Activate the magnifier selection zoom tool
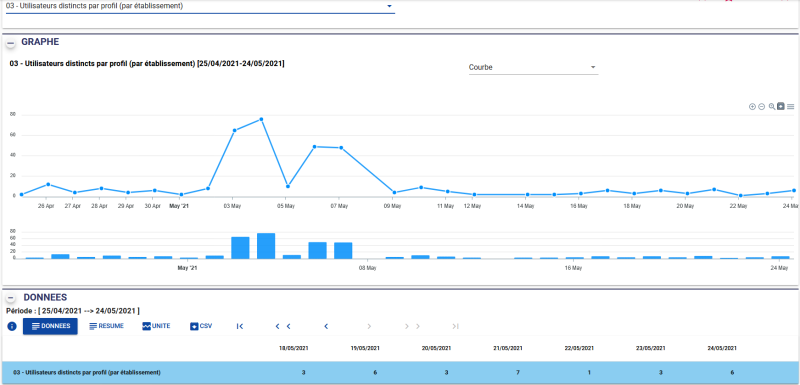800x385 pixels. pyautogui.click(x=772, y=107)
